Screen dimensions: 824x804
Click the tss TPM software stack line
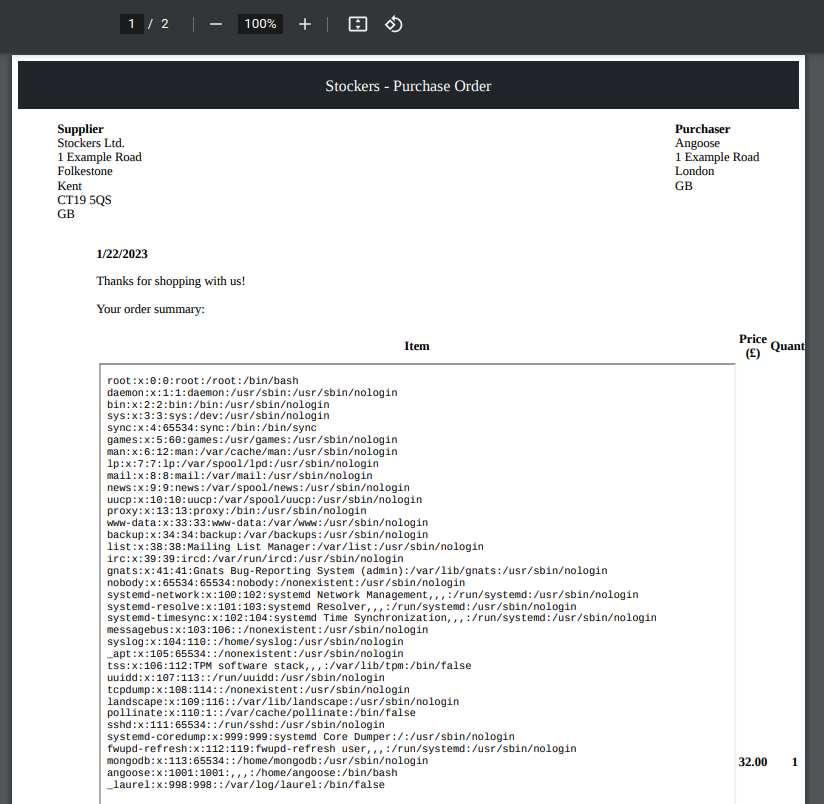289,666
